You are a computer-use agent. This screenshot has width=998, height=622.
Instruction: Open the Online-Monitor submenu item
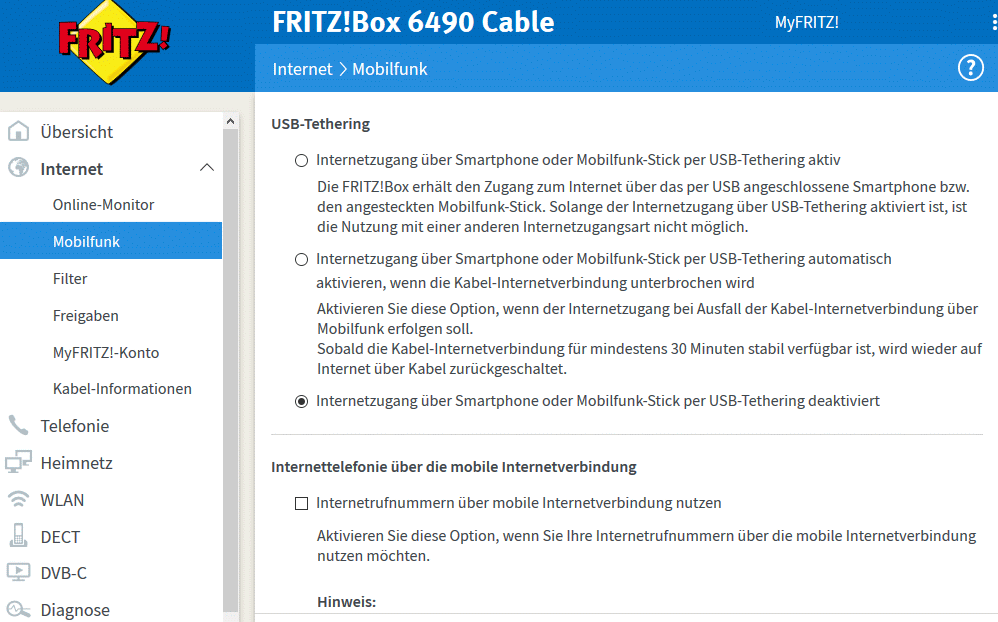click(x=103, y=205)
